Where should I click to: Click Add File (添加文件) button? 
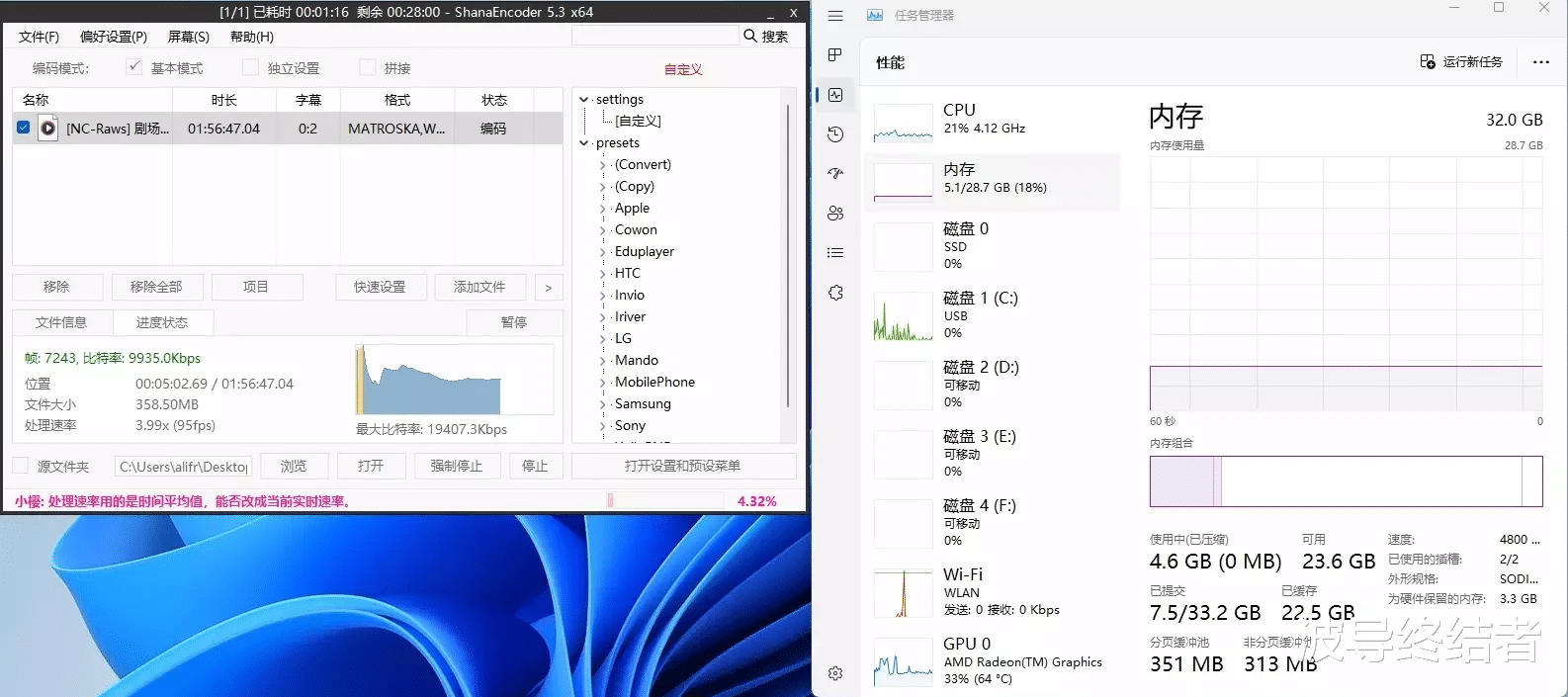tap(480, 287)
